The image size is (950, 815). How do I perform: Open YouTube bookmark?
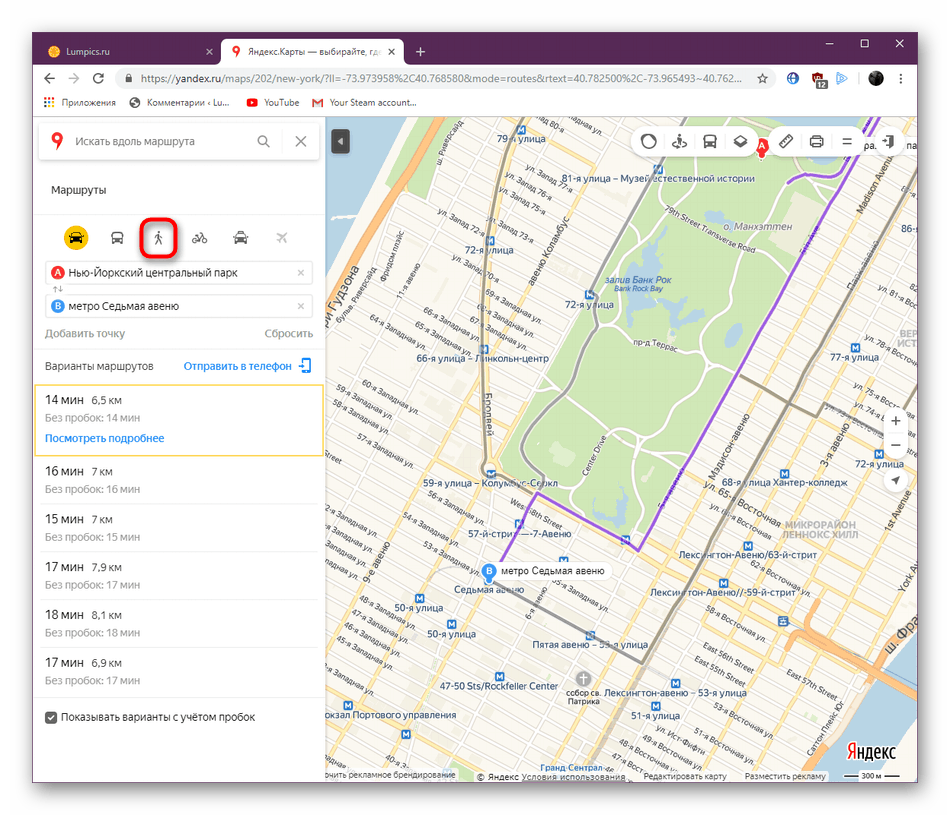(x=273, y=102)
